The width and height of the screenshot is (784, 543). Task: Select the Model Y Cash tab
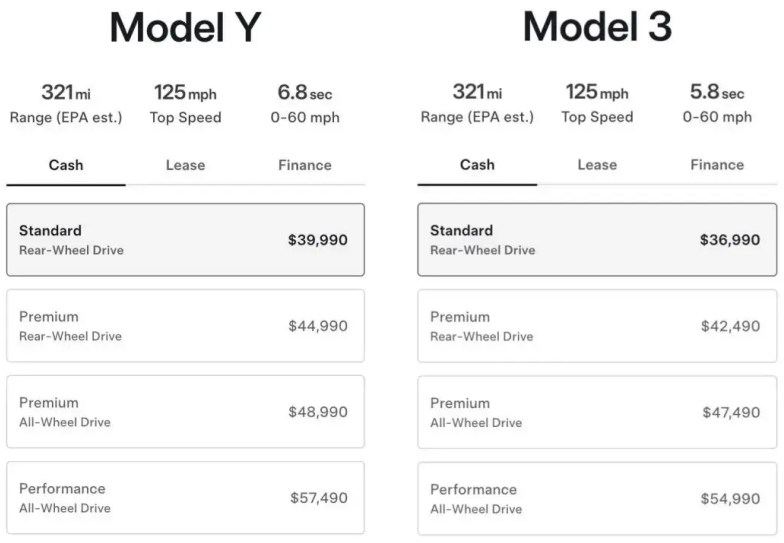[66, 165]
